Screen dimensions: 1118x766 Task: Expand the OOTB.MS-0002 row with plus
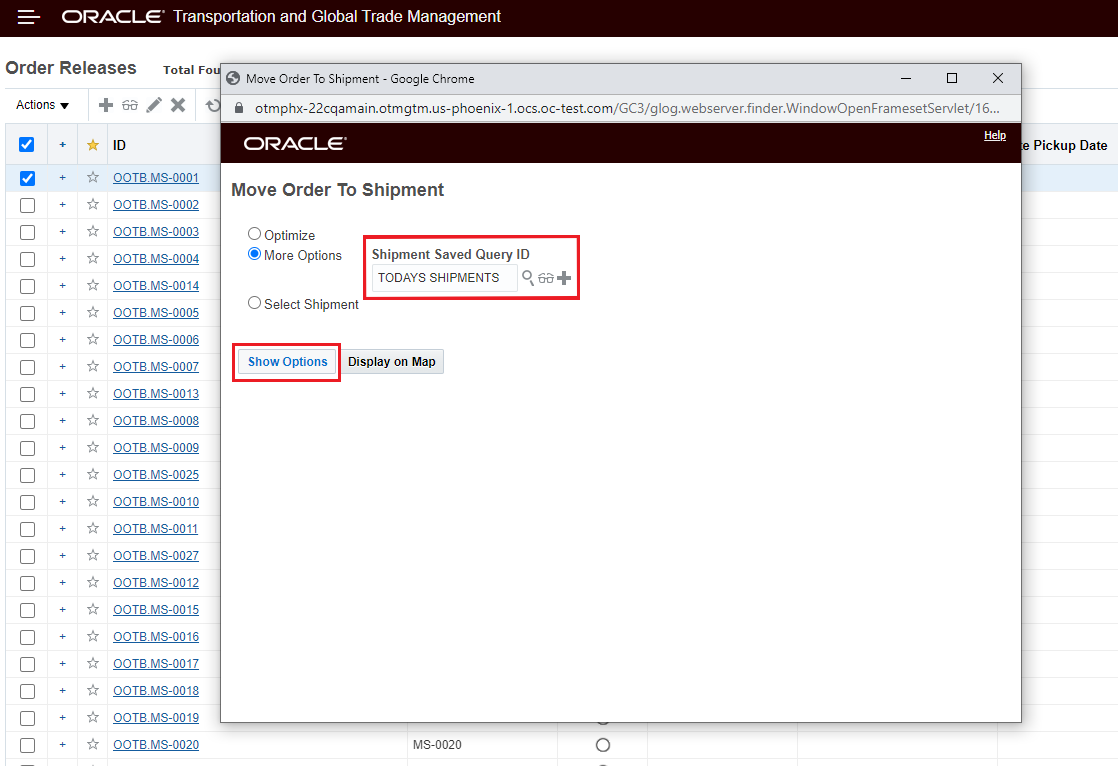63,205
